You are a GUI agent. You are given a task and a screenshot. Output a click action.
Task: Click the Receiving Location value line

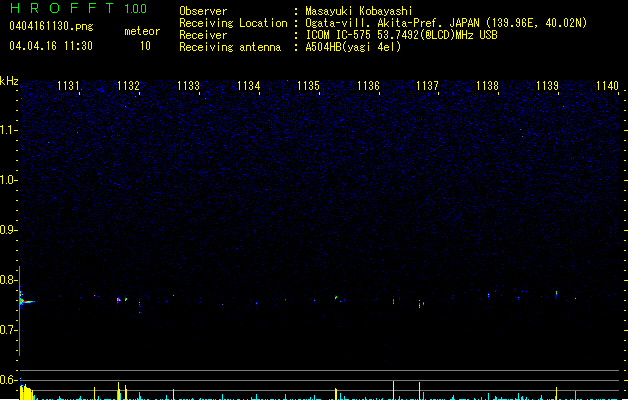click(446, 23)
